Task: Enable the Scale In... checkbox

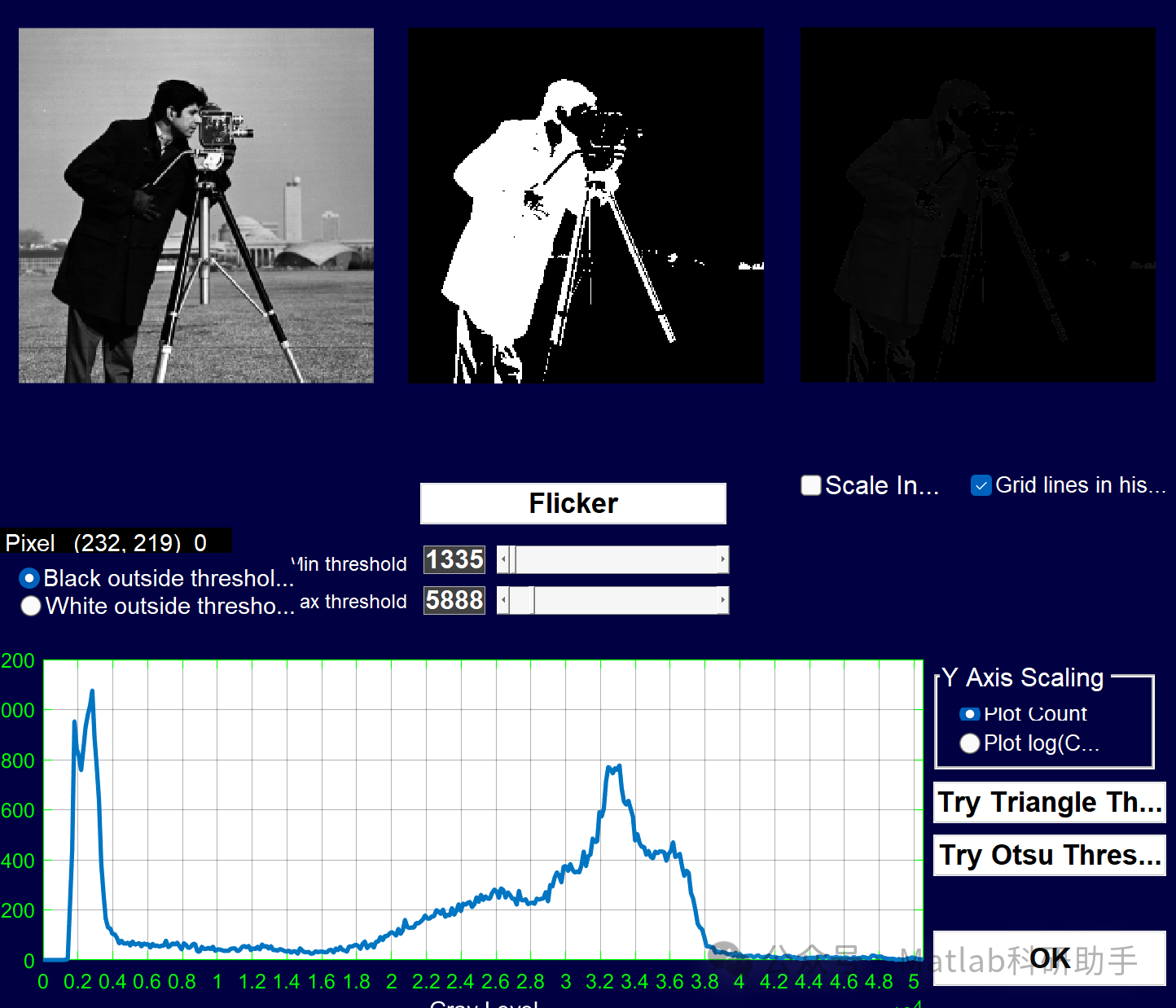Action: point(811,485)
